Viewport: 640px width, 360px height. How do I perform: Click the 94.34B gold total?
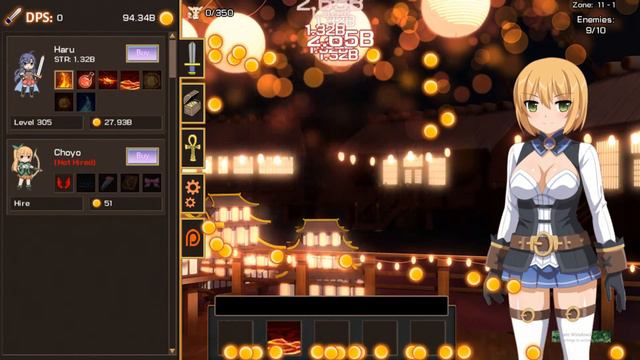click(x=139, y=18)
